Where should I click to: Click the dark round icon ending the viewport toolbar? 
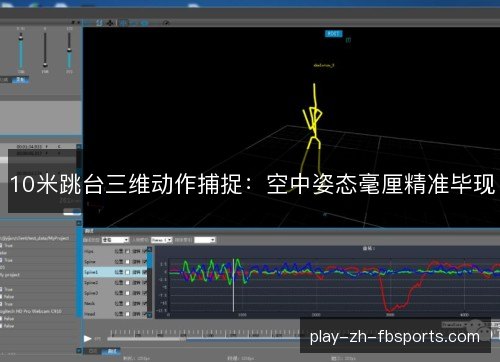click(166, 23)
